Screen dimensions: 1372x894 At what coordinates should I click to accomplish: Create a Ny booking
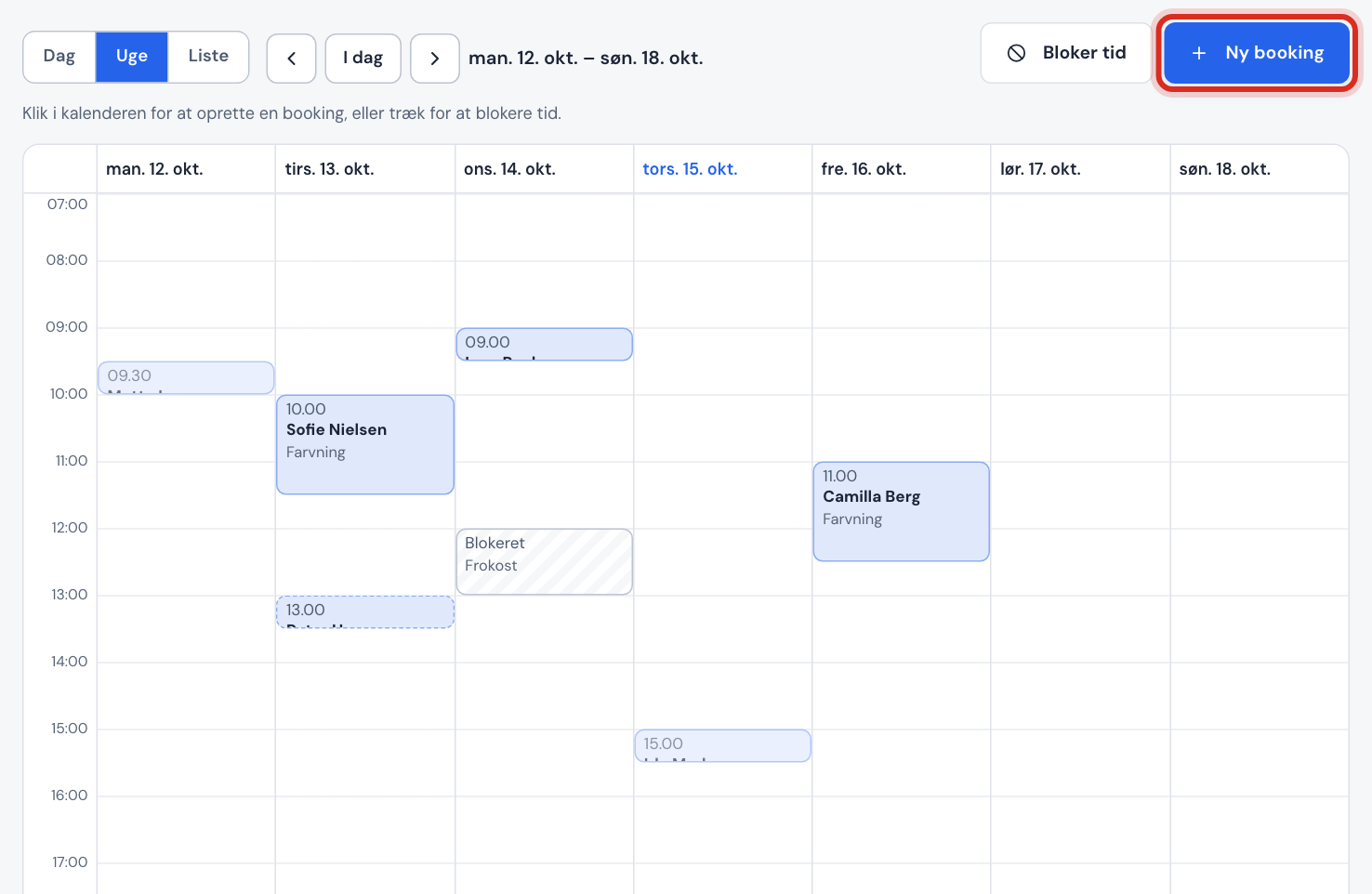click(x=1257, y=53)
